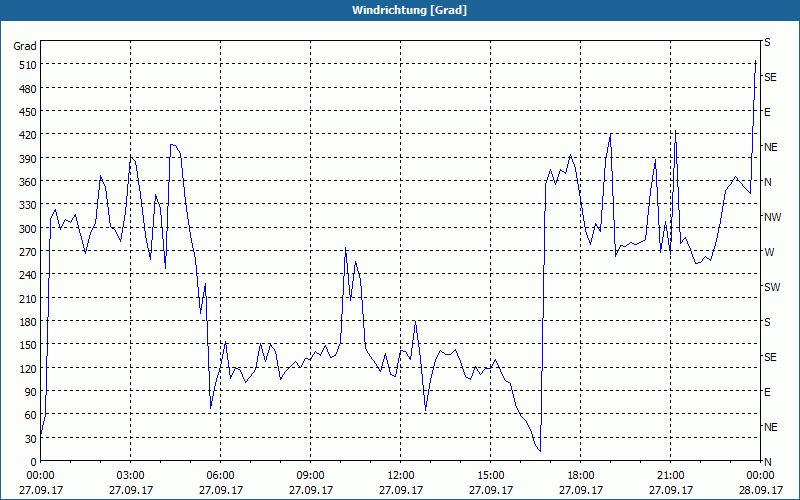The width and height of the screenshot is (800, 500).
Task: Click the 420 y-axis tick label
Action: (x=24, y=135)
